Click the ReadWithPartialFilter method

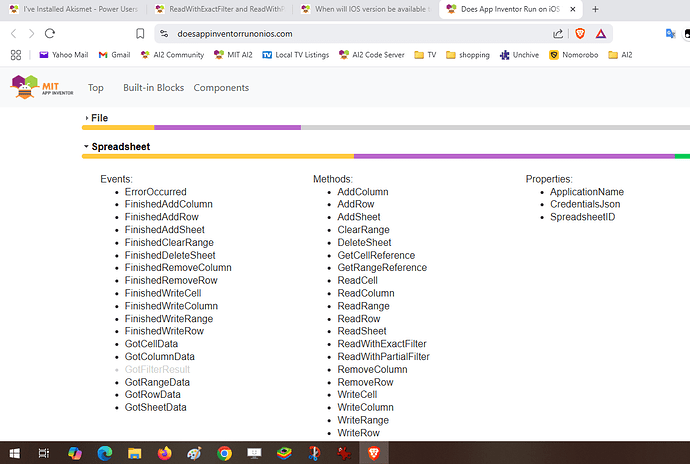click(x=383, y=357)
